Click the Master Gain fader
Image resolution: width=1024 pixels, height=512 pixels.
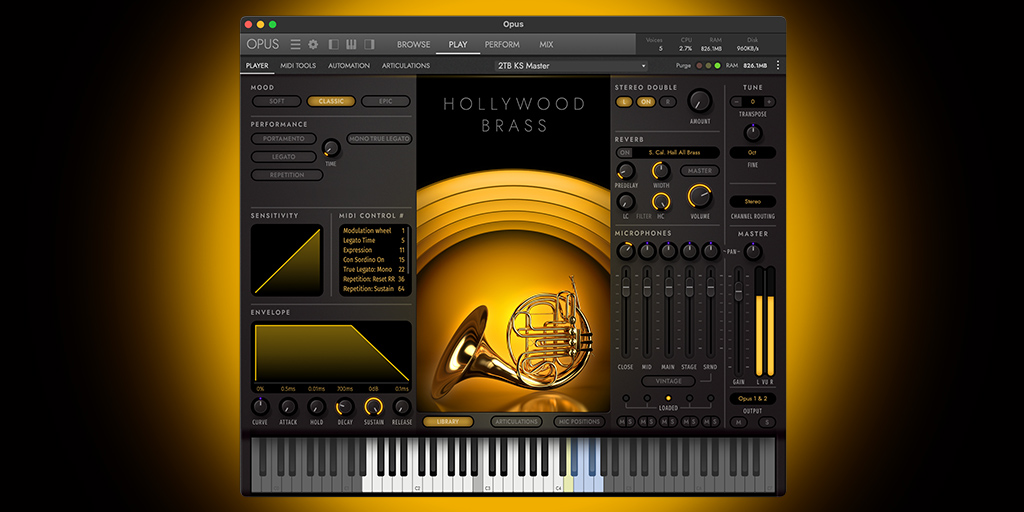(x=739, y=292)
